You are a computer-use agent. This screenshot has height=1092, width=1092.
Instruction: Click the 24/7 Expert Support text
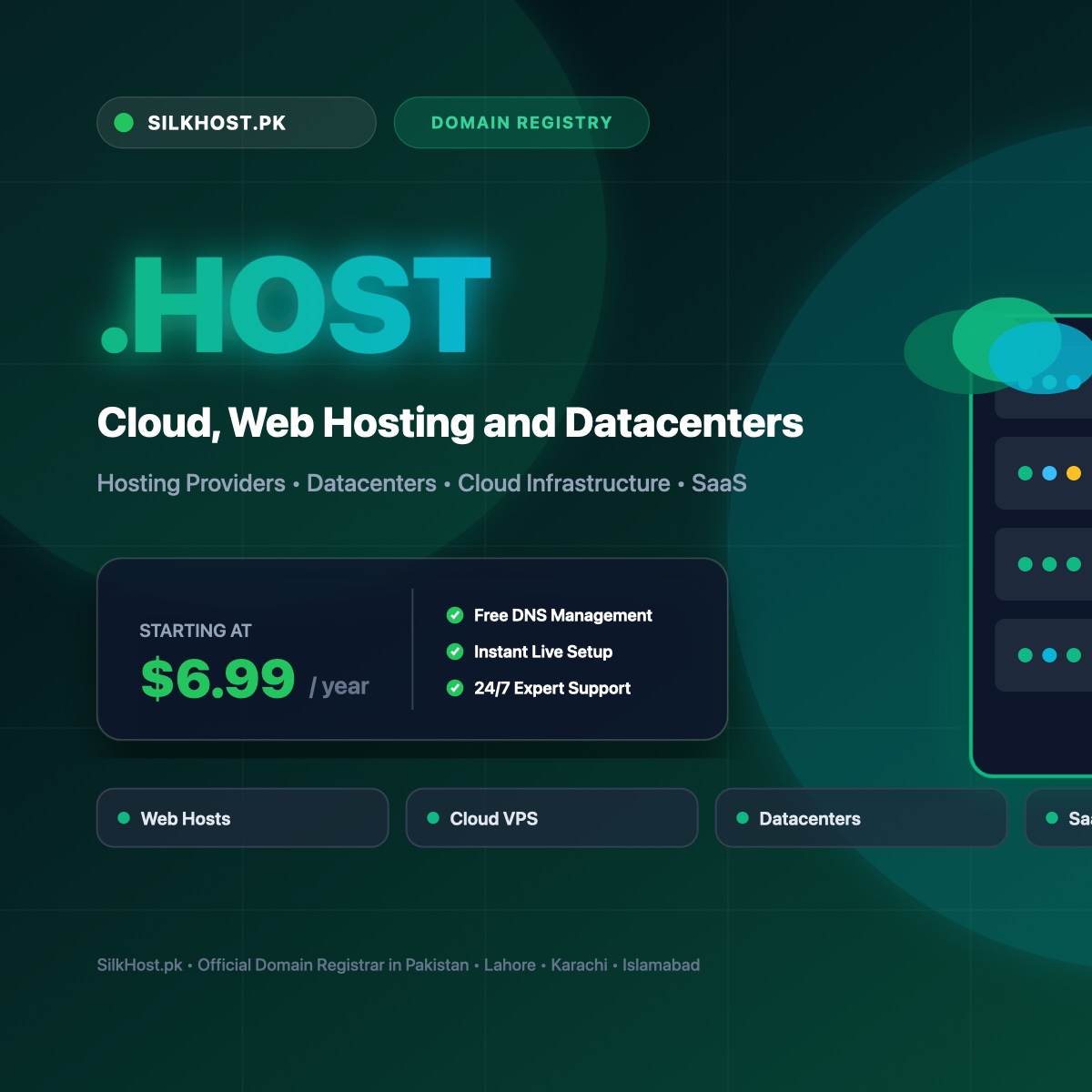pos(552,688)
